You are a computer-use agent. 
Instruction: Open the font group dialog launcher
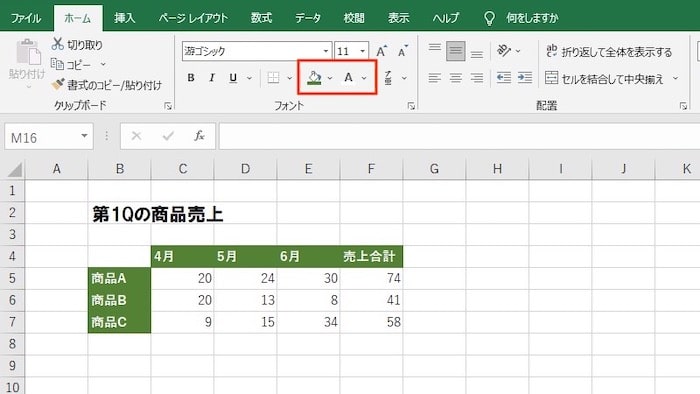coord(411,106)
